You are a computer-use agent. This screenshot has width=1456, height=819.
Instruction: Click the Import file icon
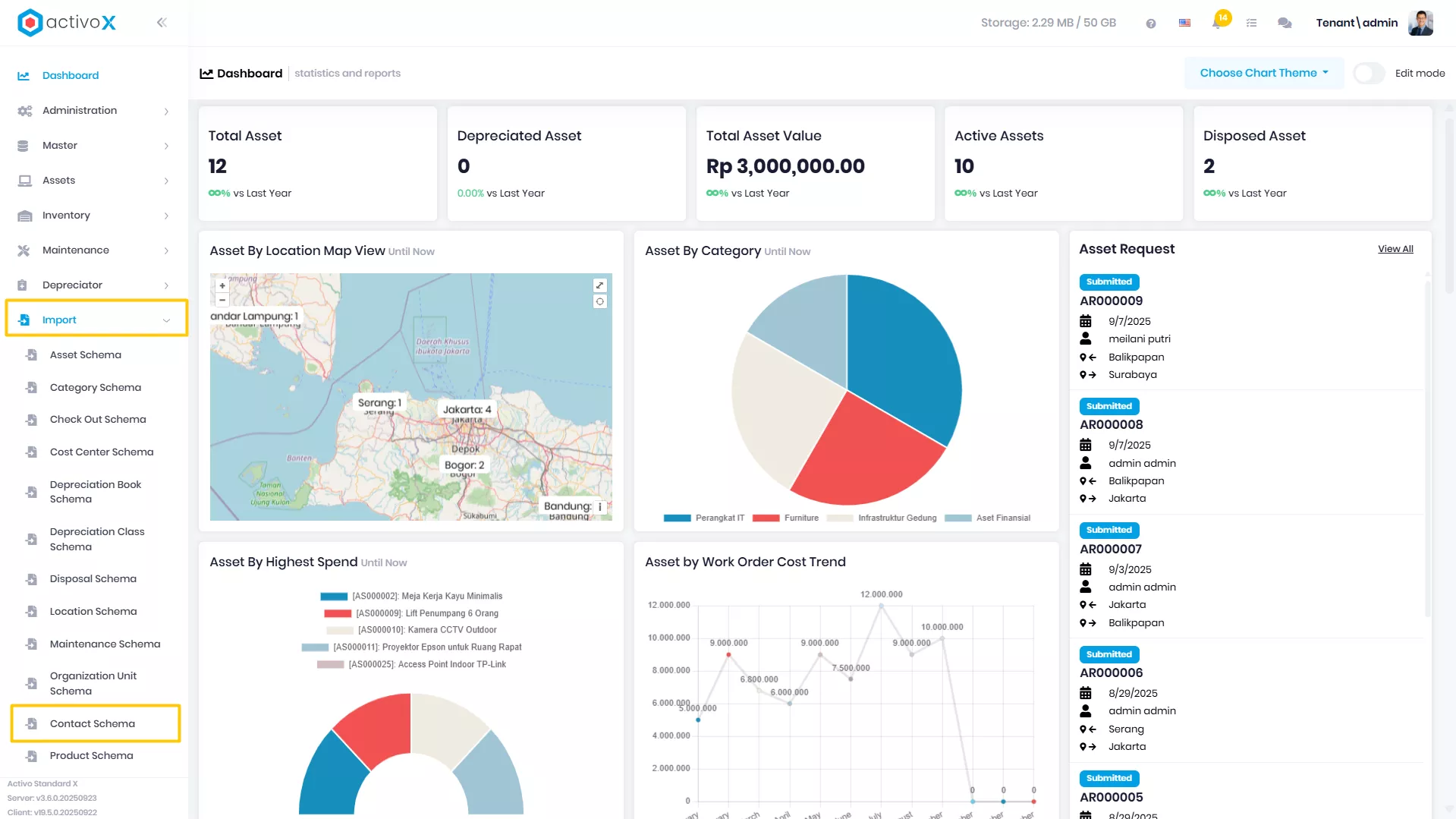pyautogui.click(x=24, y=320)
